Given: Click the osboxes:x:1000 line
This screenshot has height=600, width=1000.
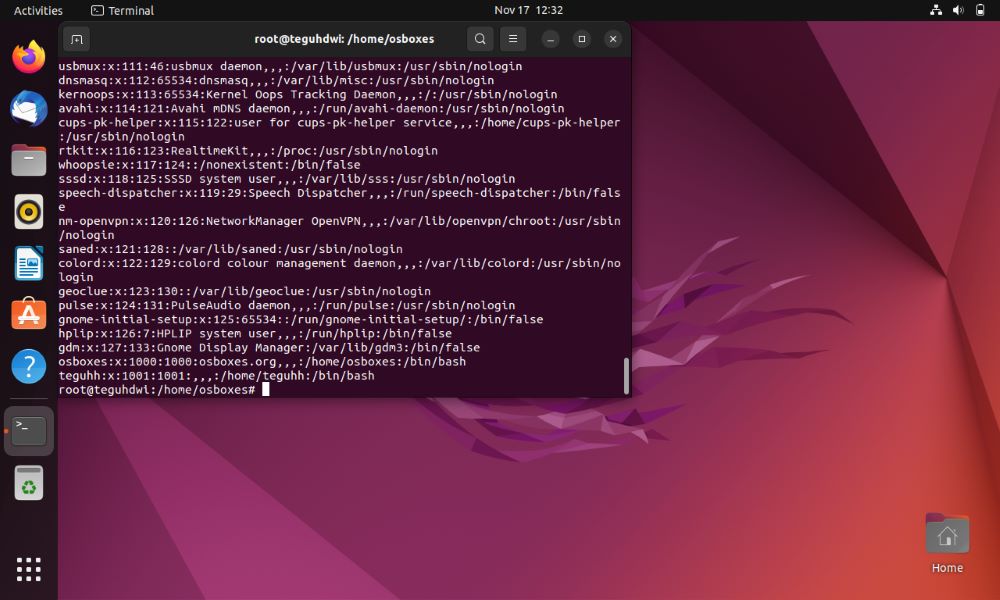Looking at the screenshot, I should pos(262,362).
